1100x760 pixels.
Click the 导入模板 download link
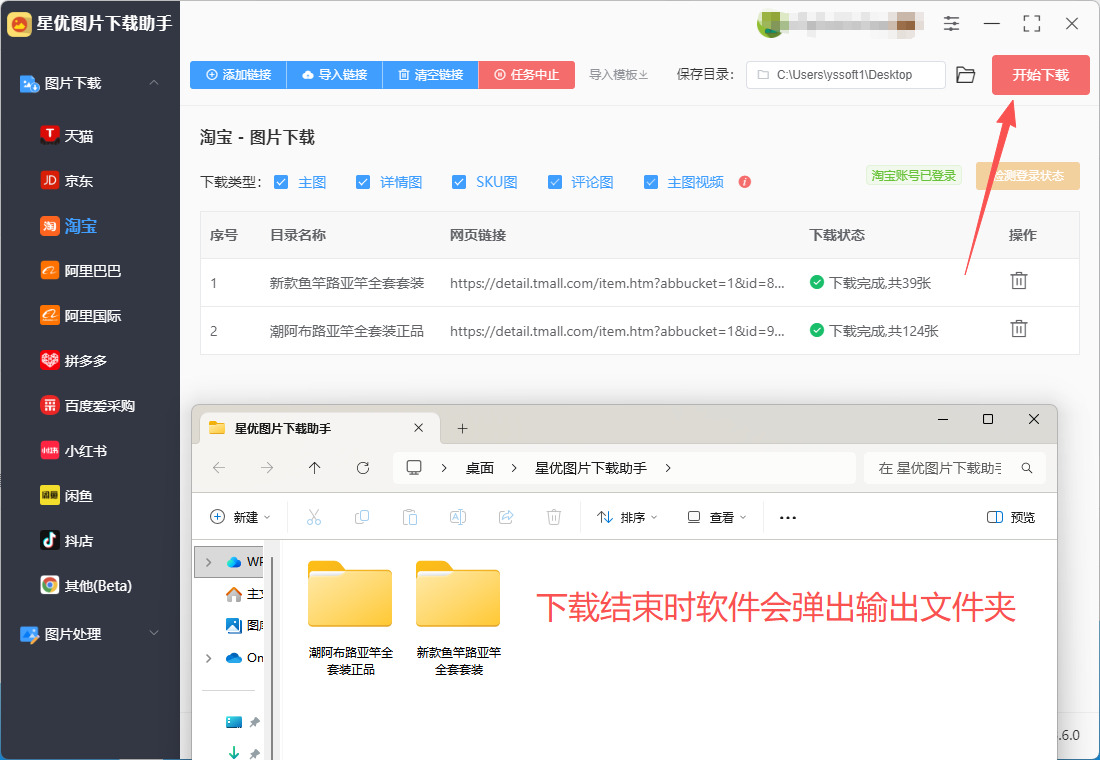point(618,74)
